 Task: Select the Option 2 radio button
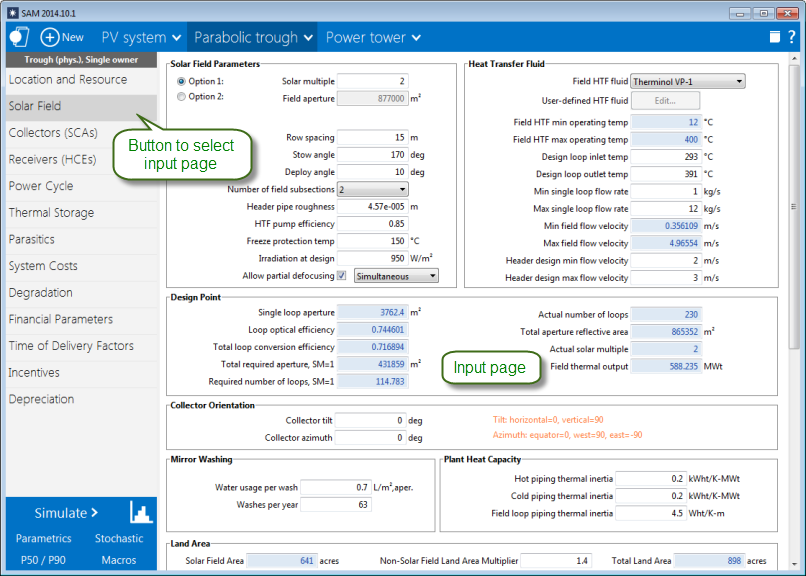[x=183, y=97]
